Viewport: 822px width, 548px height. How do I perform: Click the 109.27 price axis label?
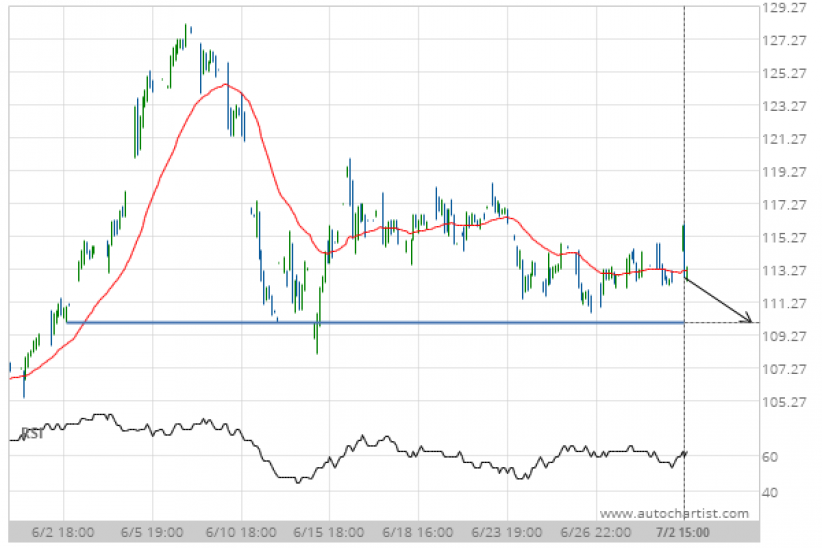pyautogui.click(x=784, y=336)
